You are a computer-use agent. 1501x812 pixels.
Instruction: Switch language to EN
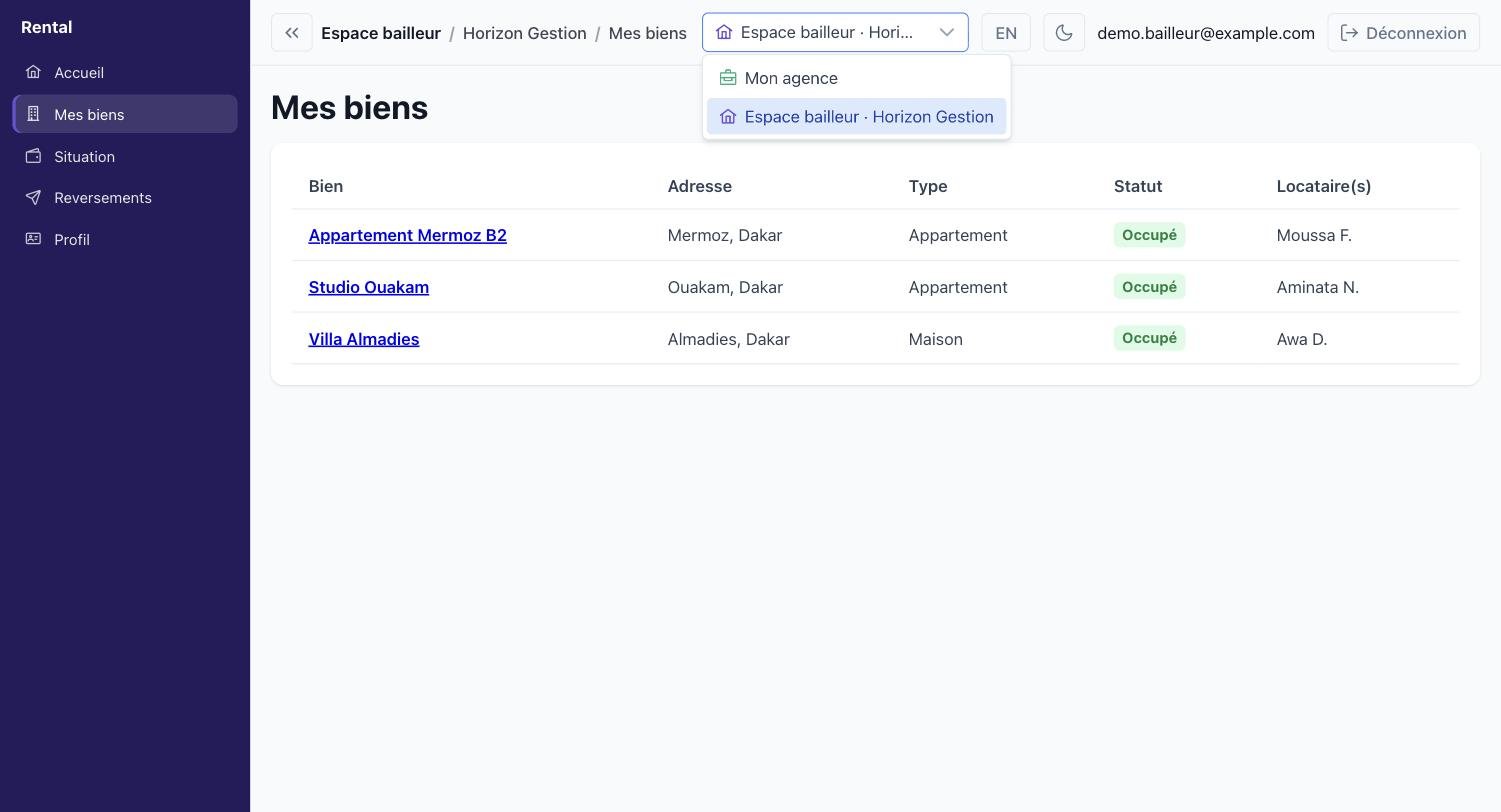(1006, 33)
